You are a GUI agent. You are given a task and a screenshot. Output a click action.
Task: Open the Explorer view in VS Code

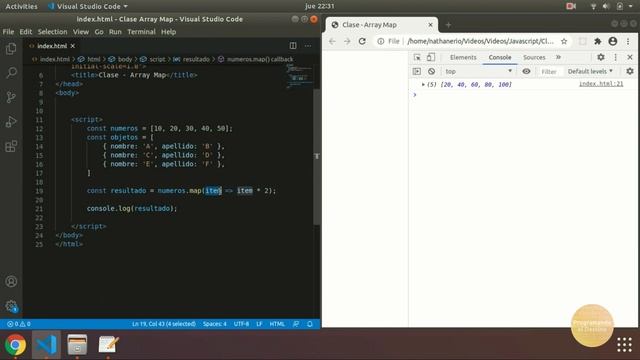tap(11, 49)
